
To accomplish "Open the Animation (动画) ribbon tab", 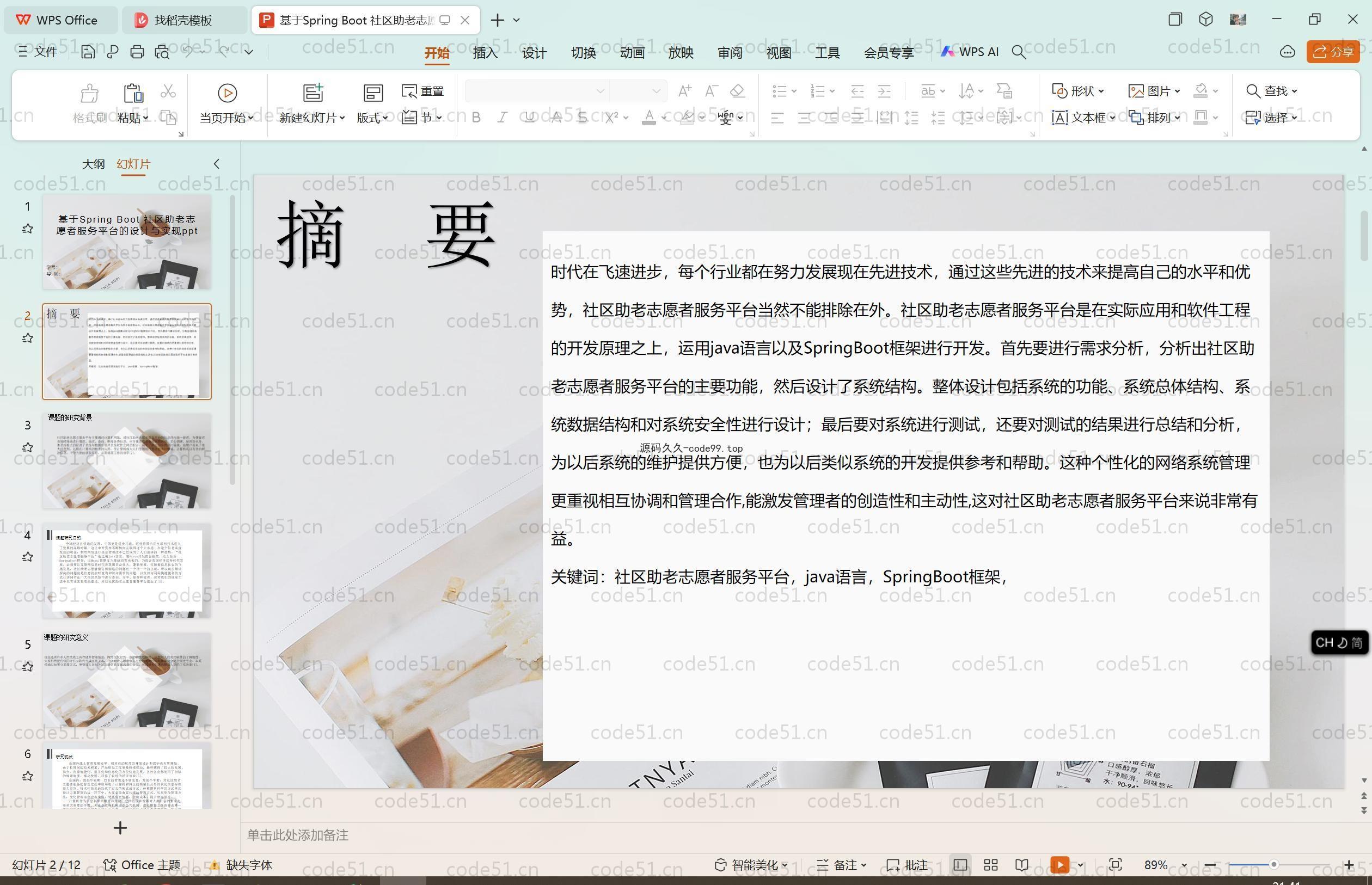I will tap(632, 53).
